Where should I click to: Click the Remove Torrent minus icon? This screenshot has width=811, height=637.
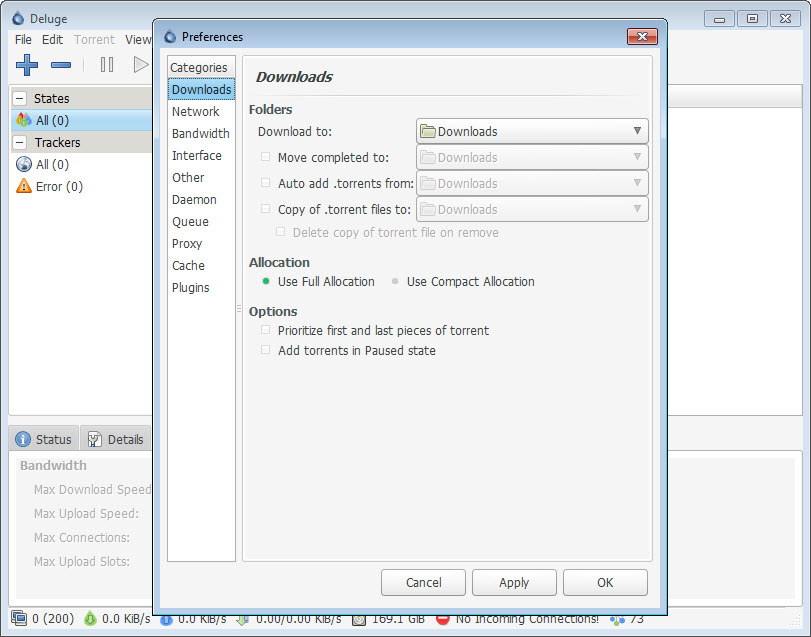click(61, 65)
